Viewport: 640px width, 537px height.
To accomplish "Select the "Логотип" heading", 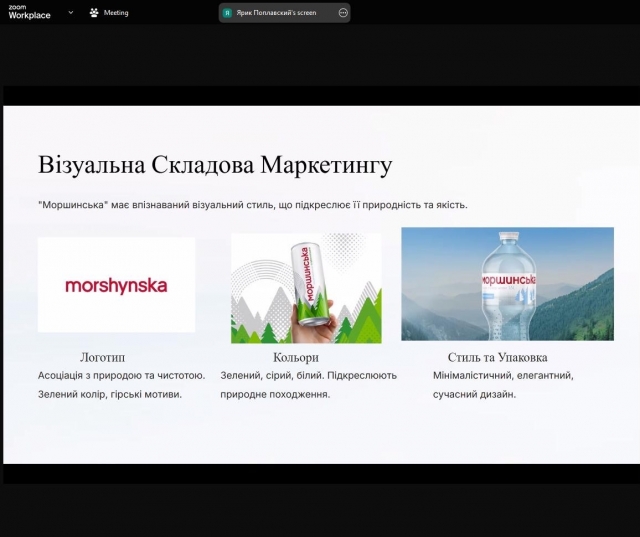I will click(x=103, y=357).
